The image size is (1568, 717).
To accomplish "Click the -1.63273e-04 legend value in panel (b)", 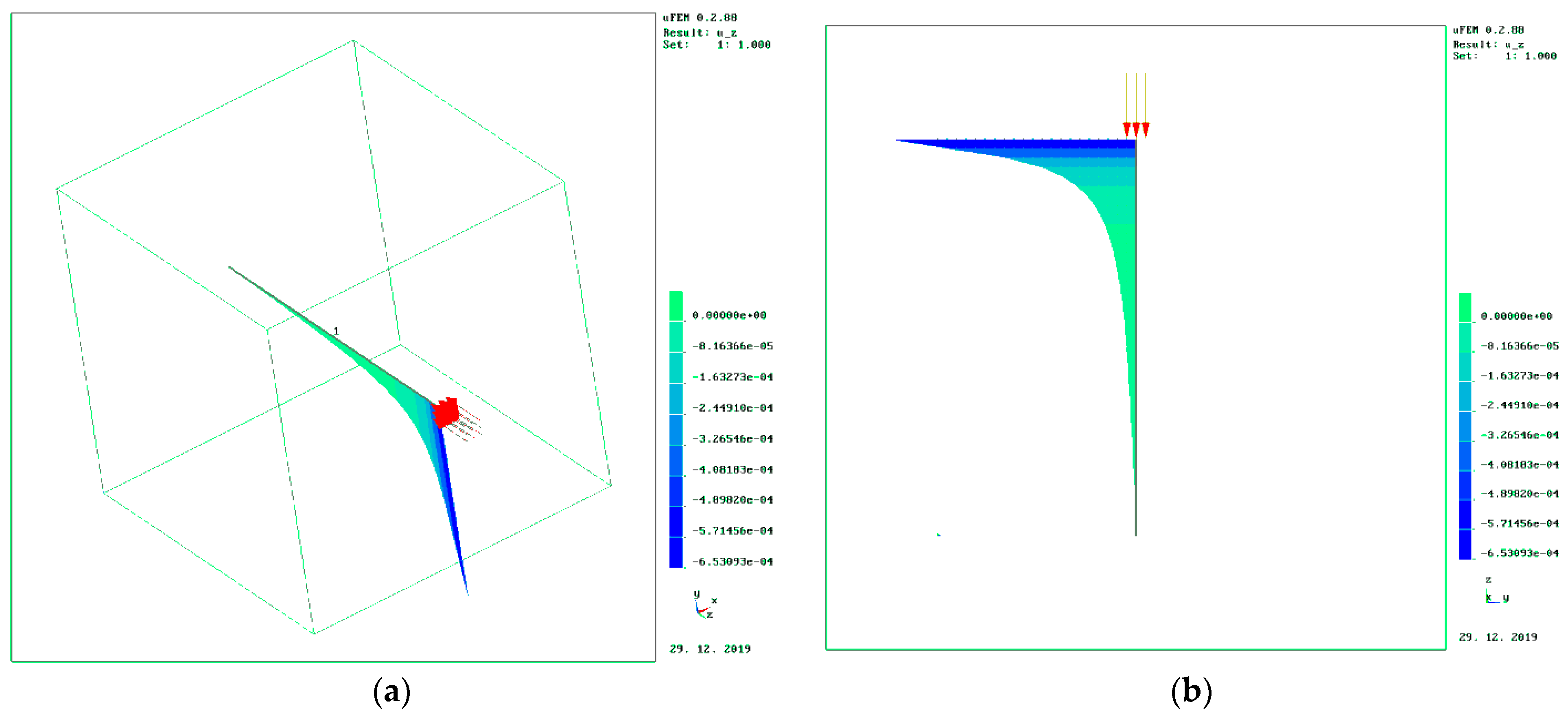I will [1519, 375].
